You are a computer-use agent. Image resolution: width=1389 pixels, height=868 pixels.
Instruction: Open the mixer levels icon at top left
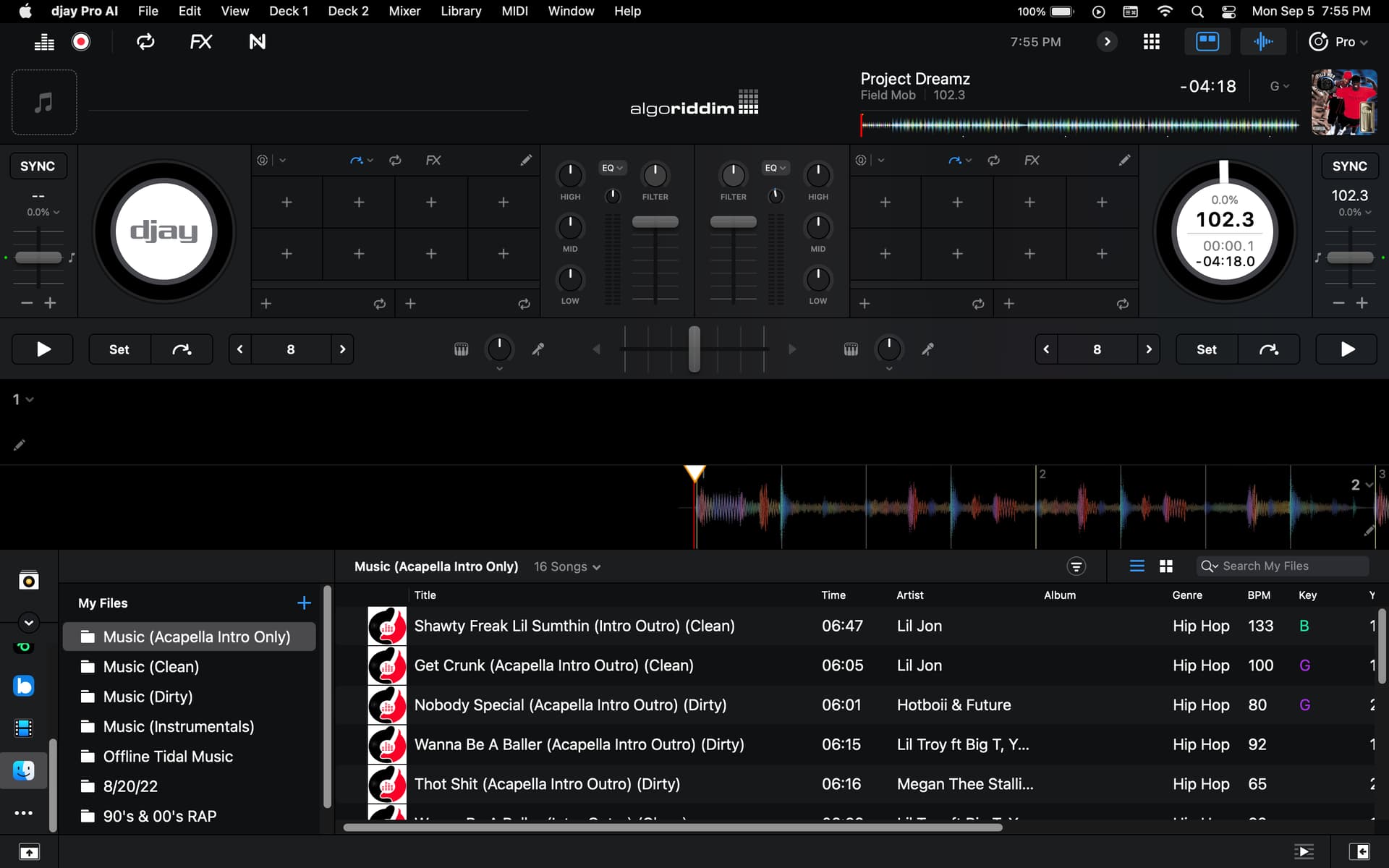[44, 42]
